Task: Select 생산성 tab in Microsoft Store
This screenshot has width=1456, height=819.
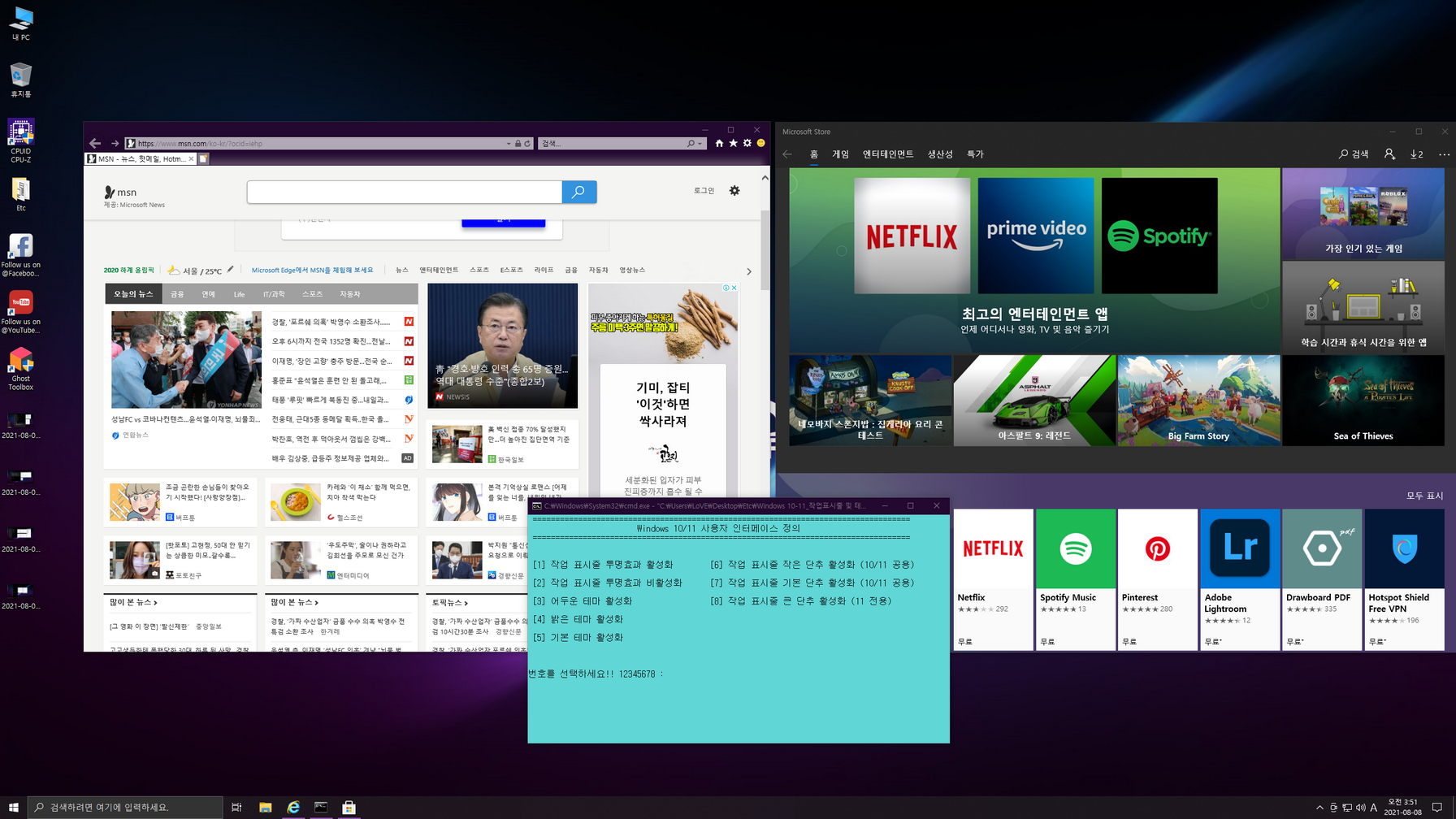Action: coord(940,154)
